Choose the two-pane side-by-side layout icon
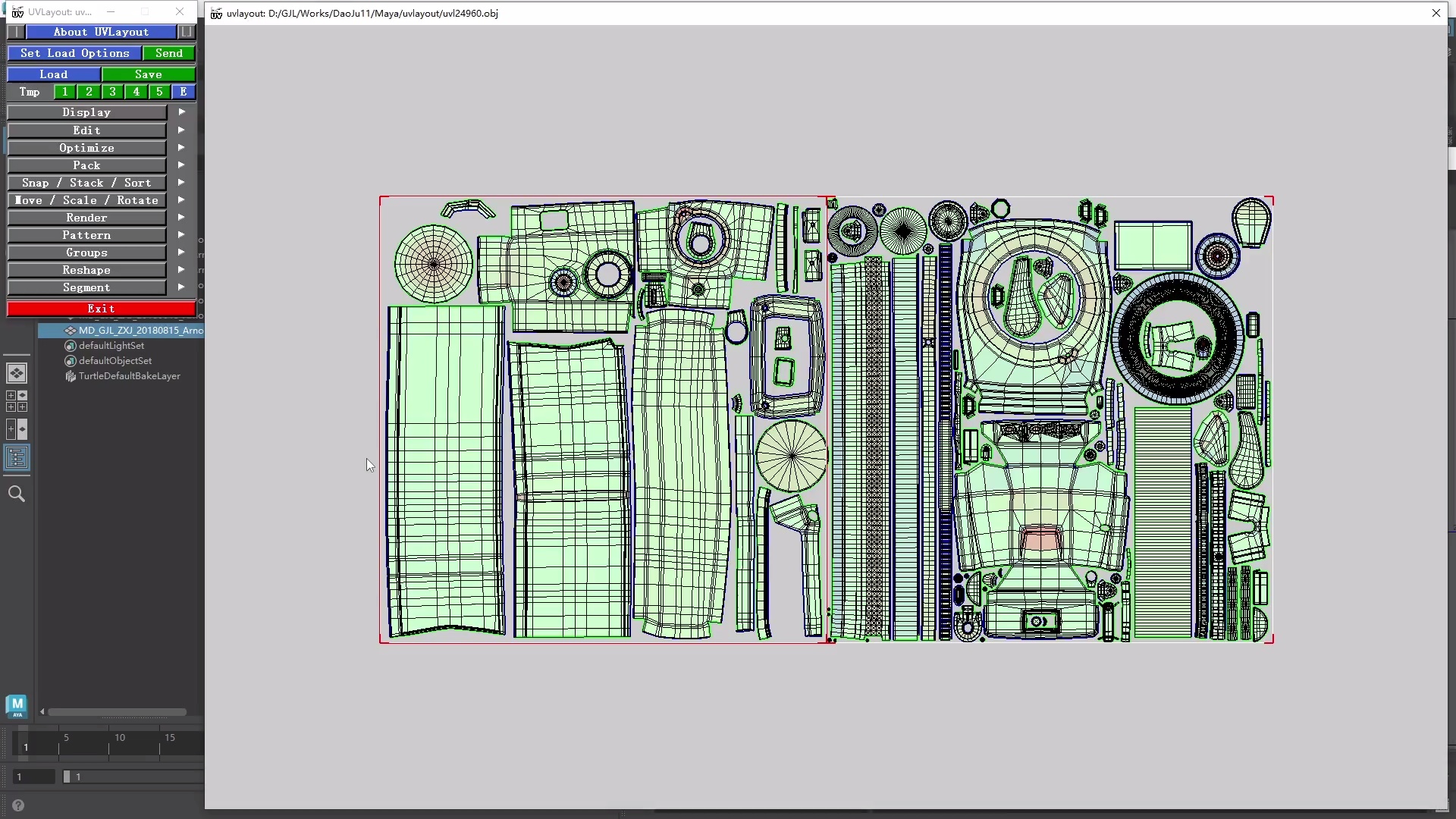The height and width of the screenshot is (819, 1456). pos(17,429)
